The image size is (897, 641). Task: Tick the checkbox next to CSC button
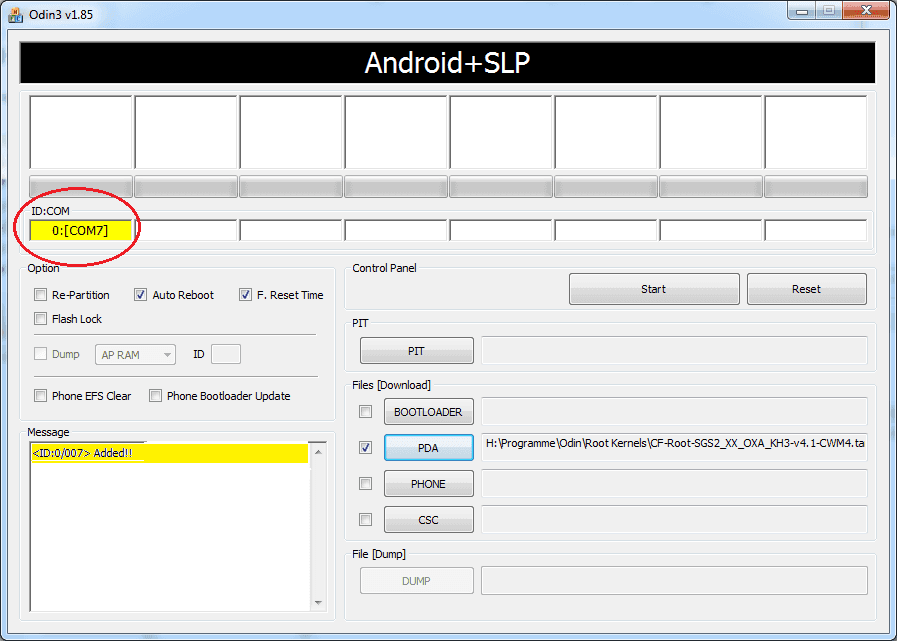[x=365, y=520]
